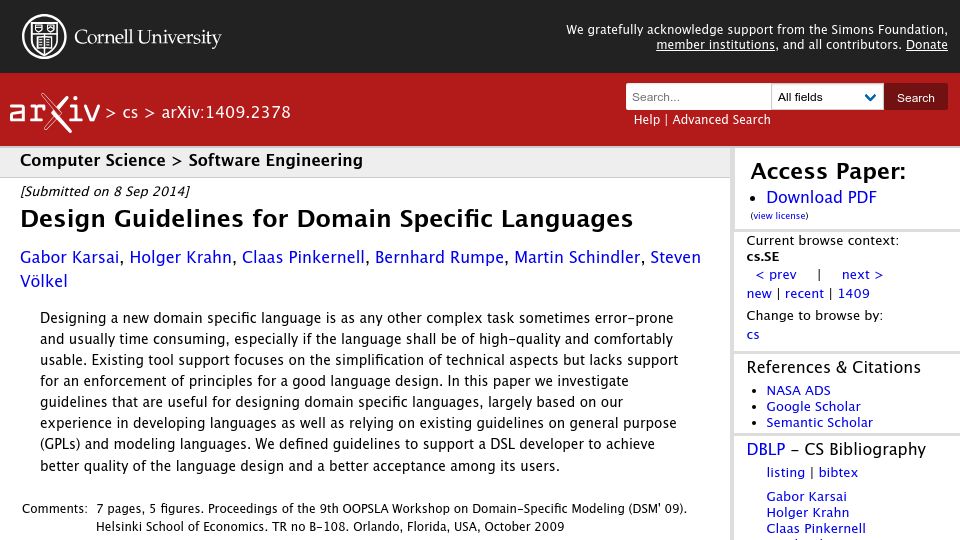This screenshot has width=960, height=540.
Task: Open author Holger Krahn in byline
Action: point(180,257)
